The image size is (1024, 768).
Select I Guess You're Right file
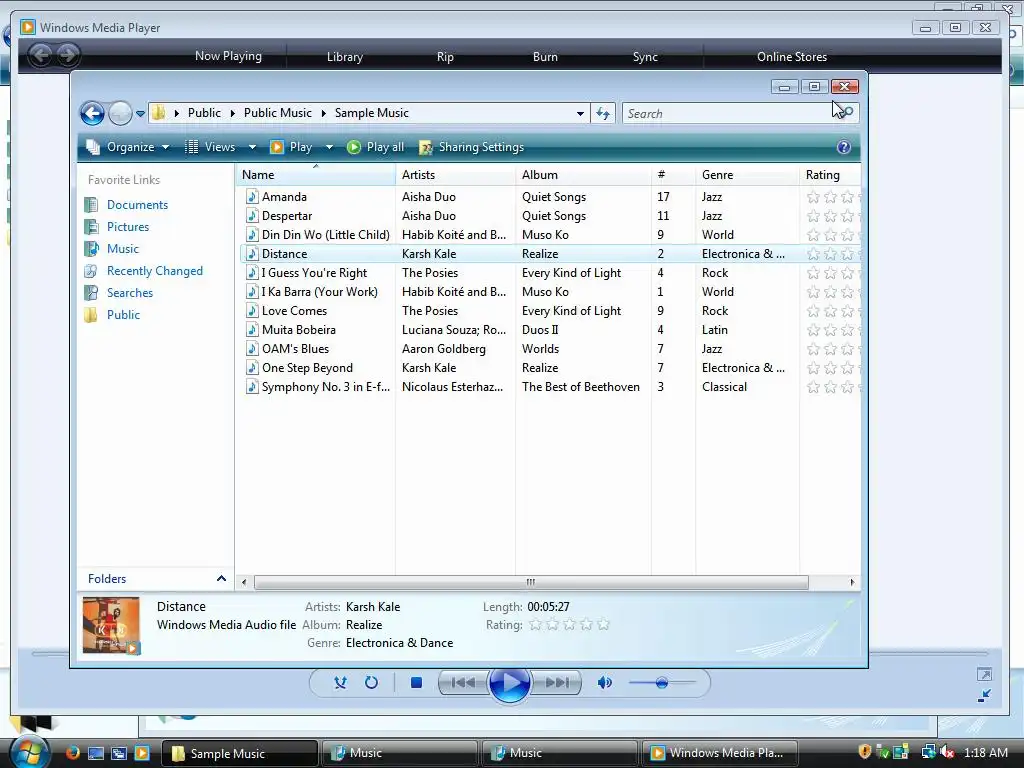314,273
